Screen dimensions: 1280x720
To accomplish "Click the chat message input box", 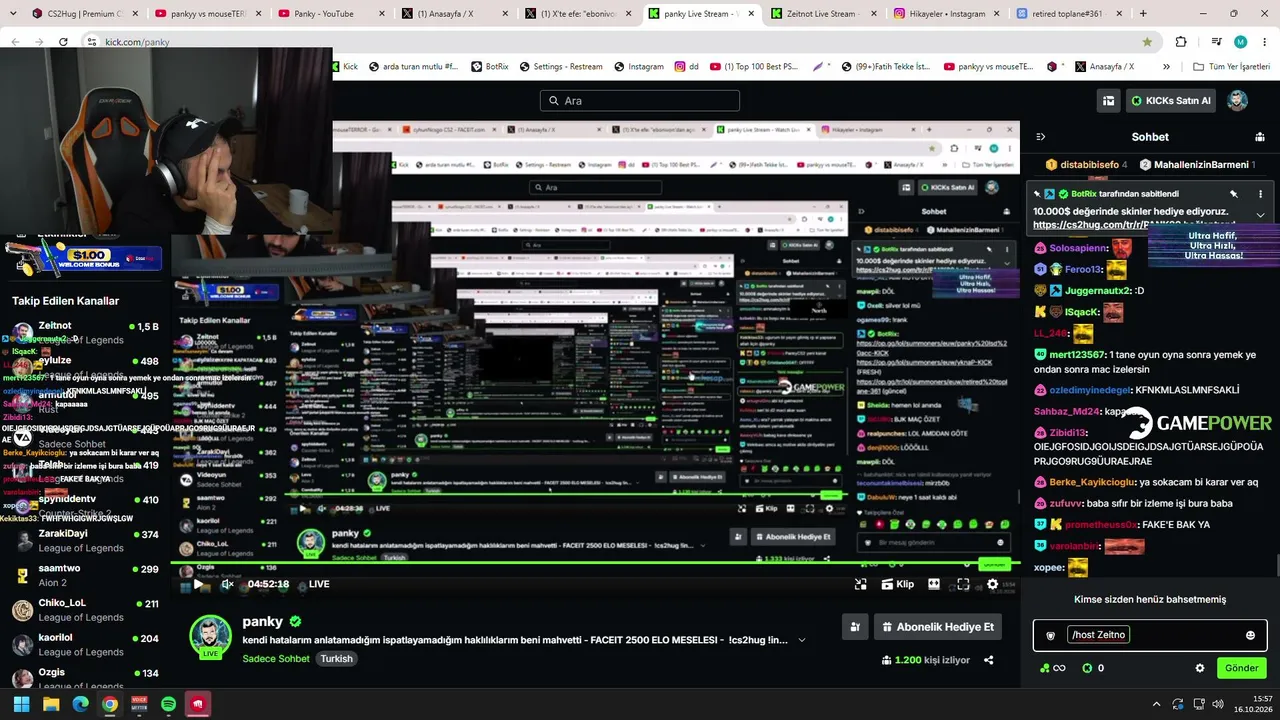I will 1150,635.
